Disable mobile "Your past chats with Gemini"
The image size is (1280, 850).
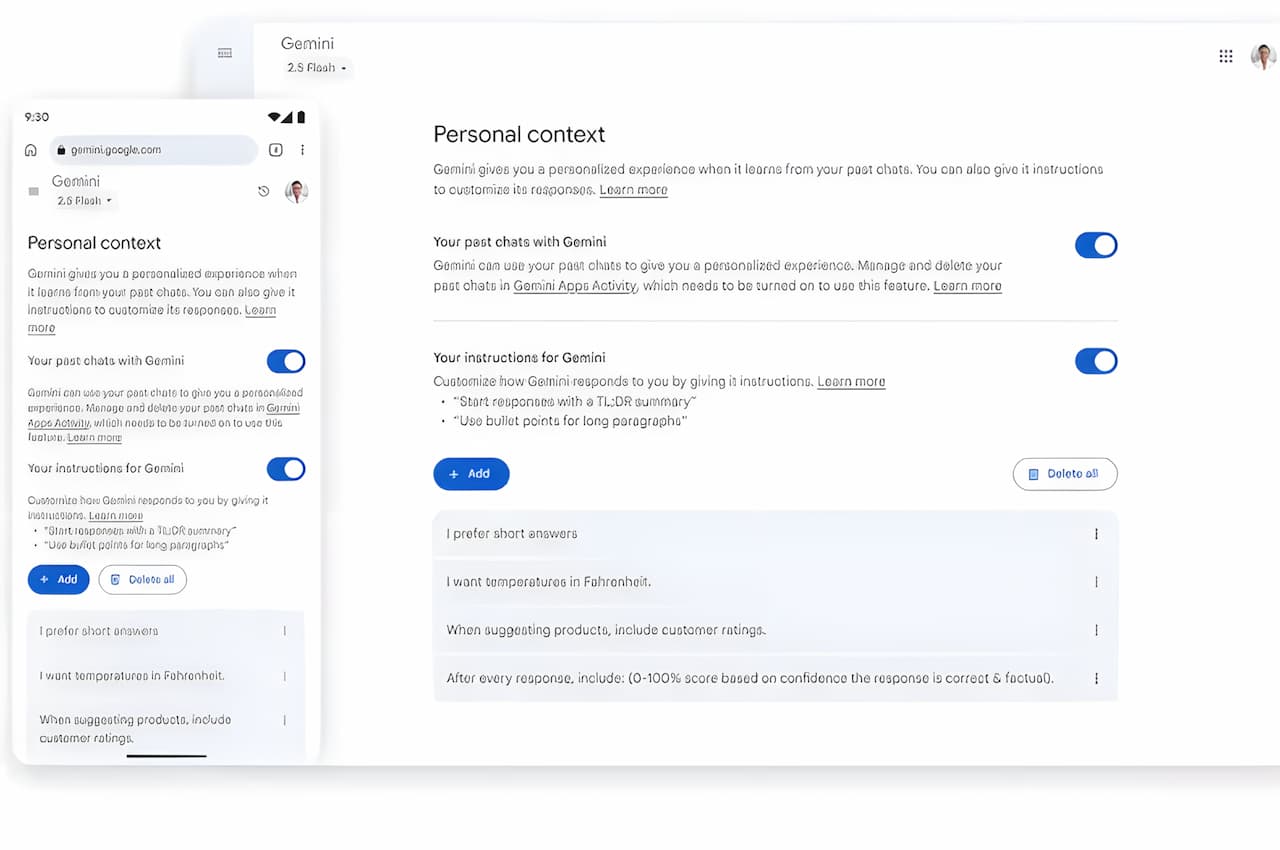(286, 361)
